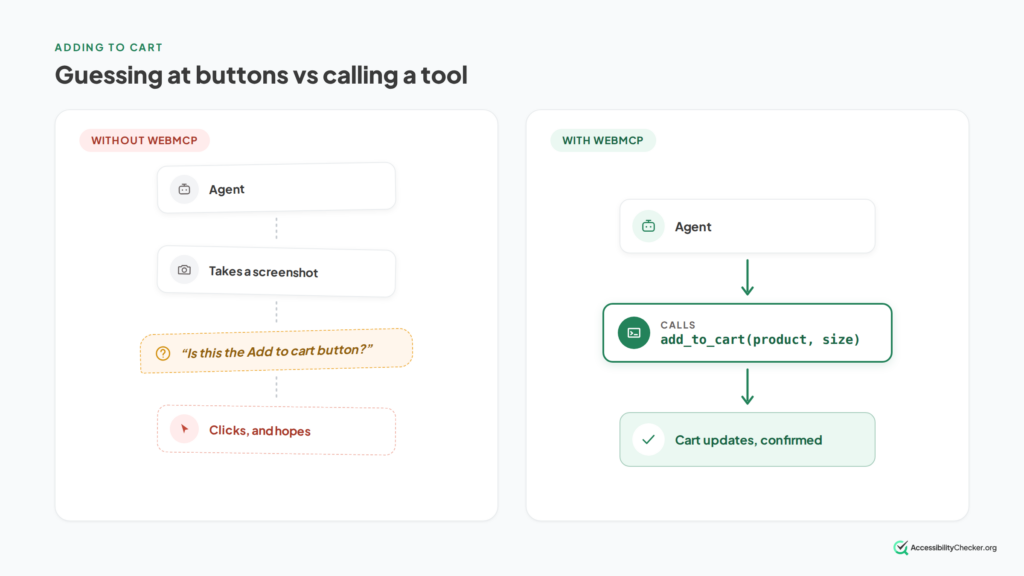Click the 'Clicks, and hopes' text
Screen dimensions: 1024x576
pos(260,430)
